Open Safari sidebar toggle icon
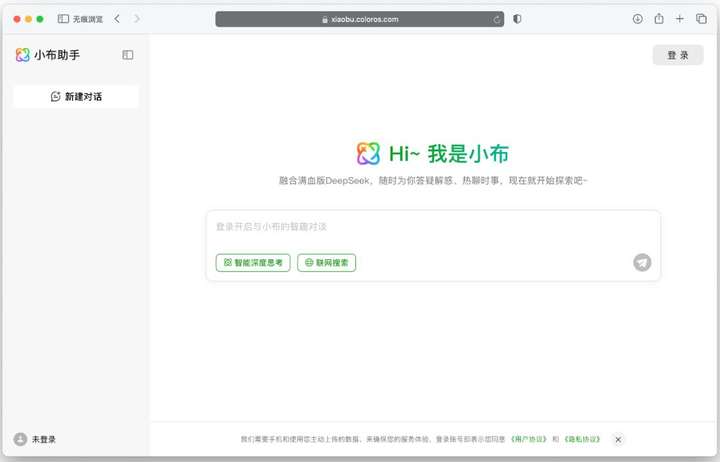The image size is (720, 462). [x=63, y=19]
